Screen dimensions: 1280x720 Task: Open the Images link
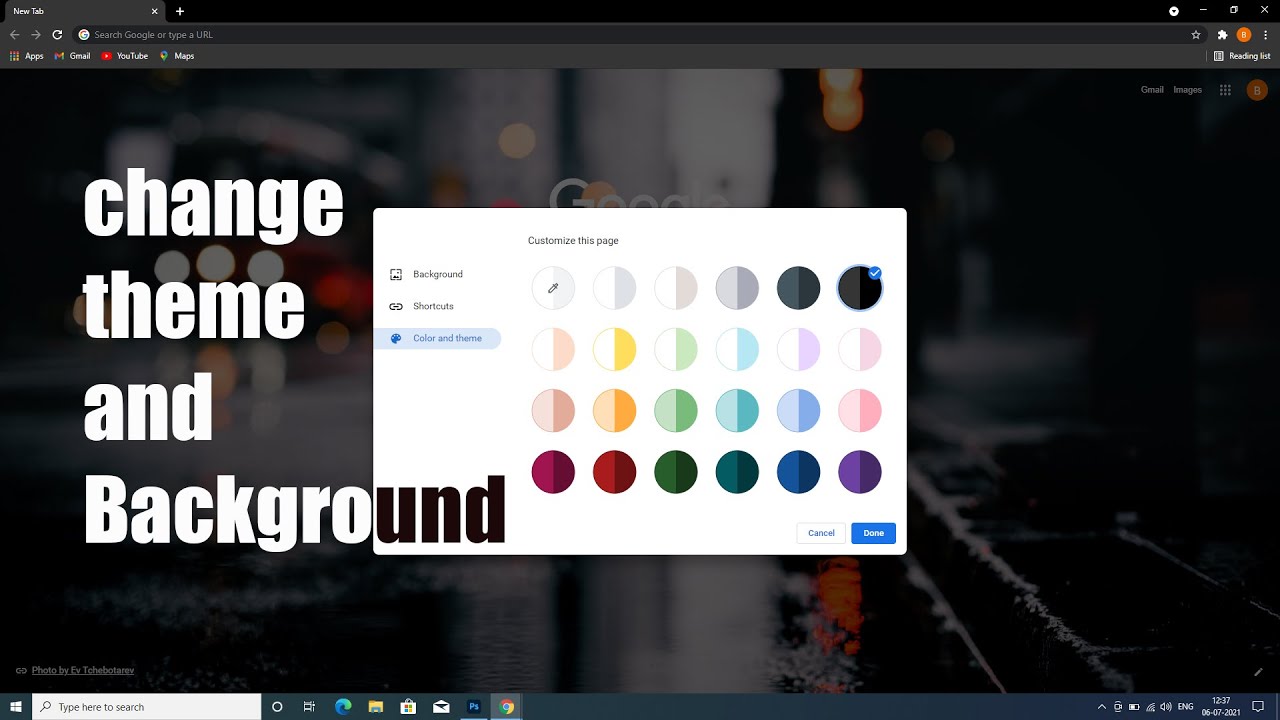tap(1187, 90)
